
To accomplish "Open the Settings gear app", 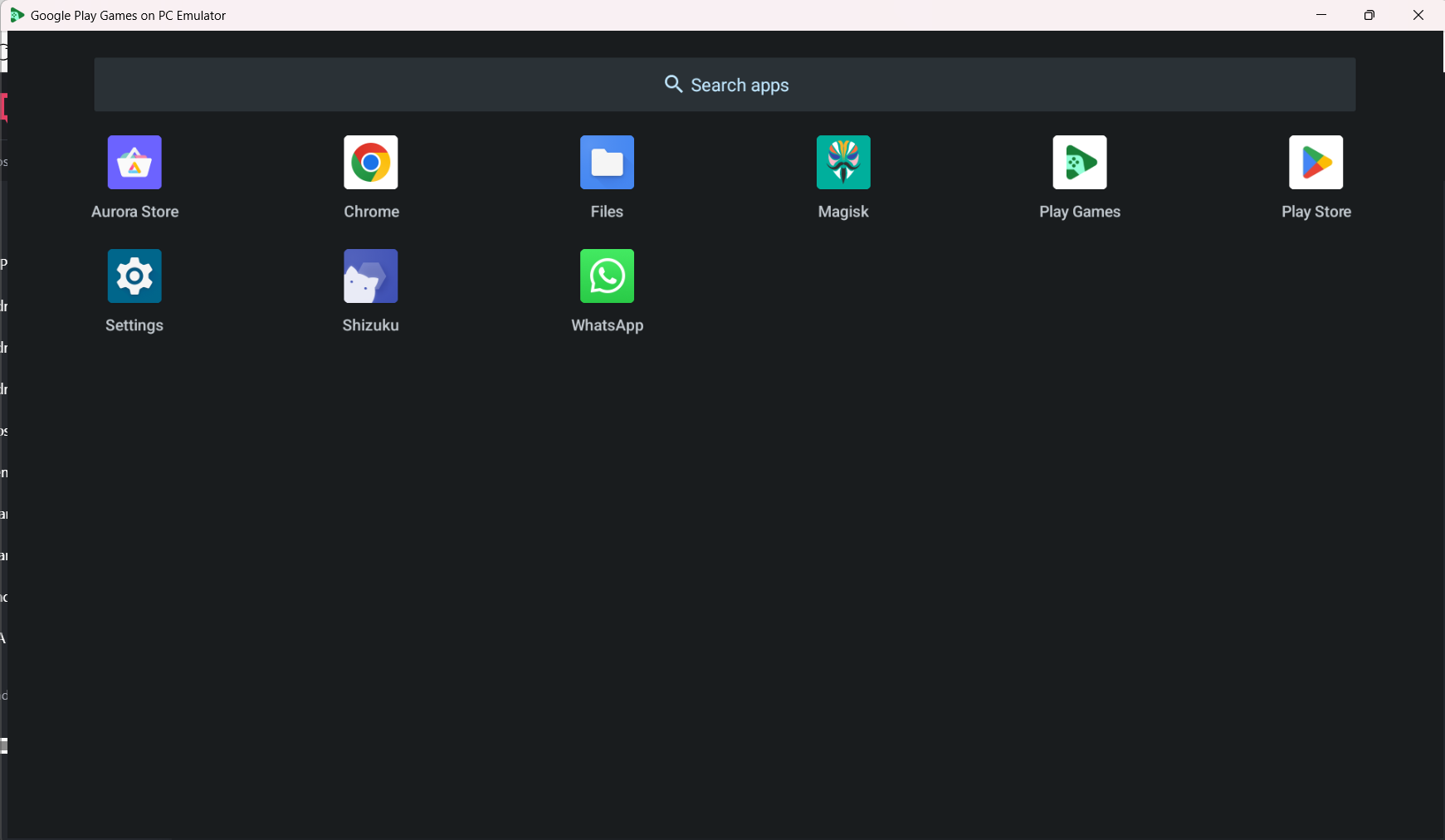I will click(134, 276).
